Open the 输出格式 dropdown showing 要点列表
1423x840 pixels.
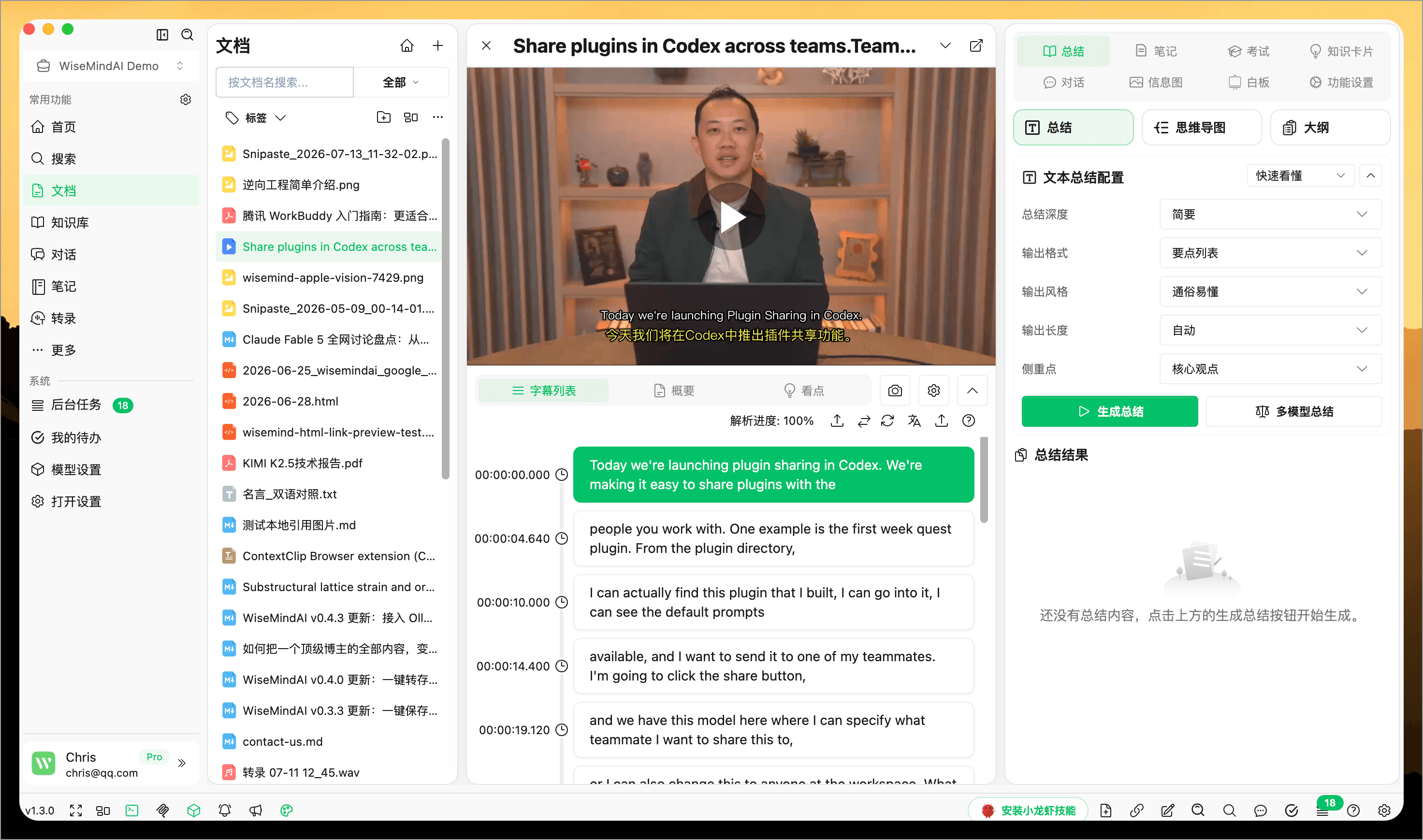[x=1270, y=253]
